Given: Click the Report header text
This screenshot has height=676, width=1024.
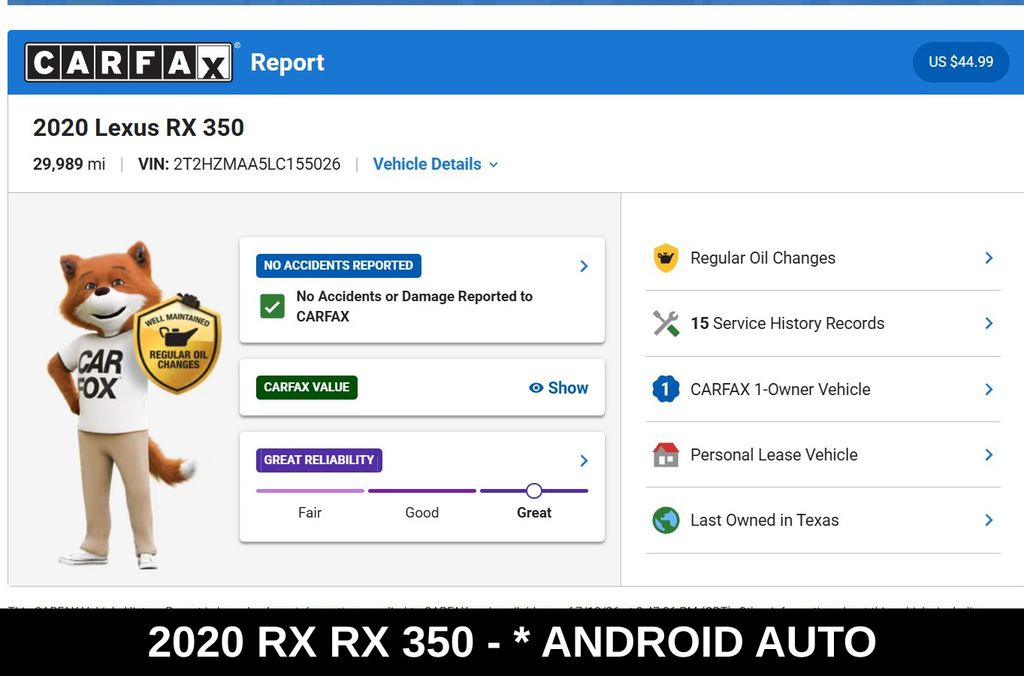Looking at the screenshot, I should 287,63.
